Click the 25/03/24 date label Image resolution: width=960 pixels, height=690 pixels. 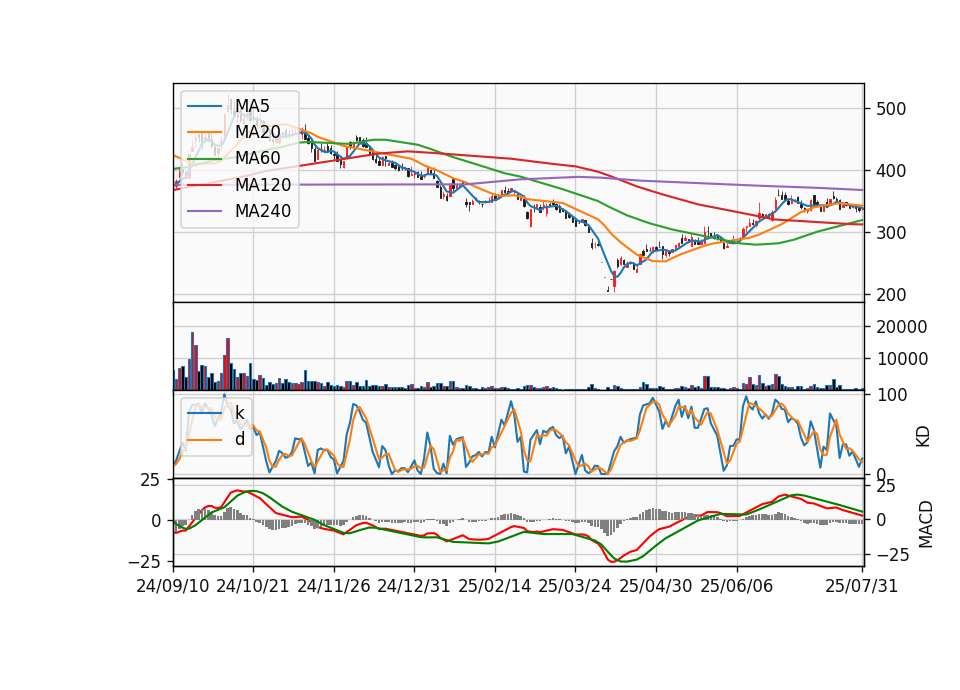click(575, 586)
